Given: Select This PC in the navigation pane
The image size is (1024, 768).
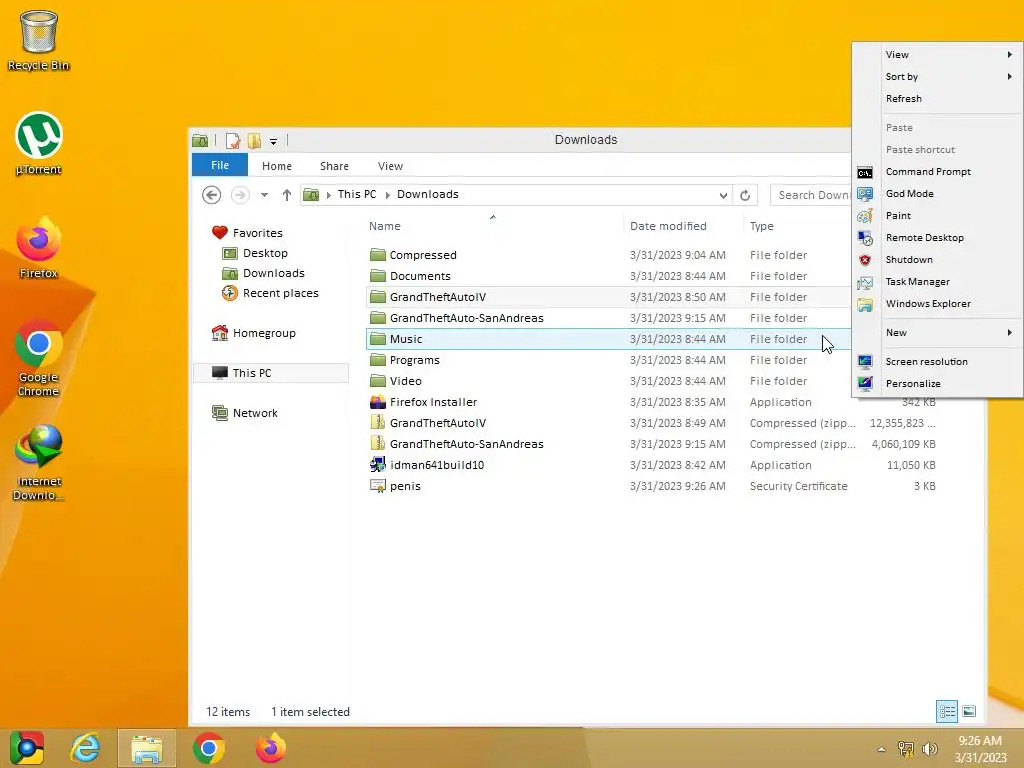Looking at the screenshot, I should (x=271, y=373).
